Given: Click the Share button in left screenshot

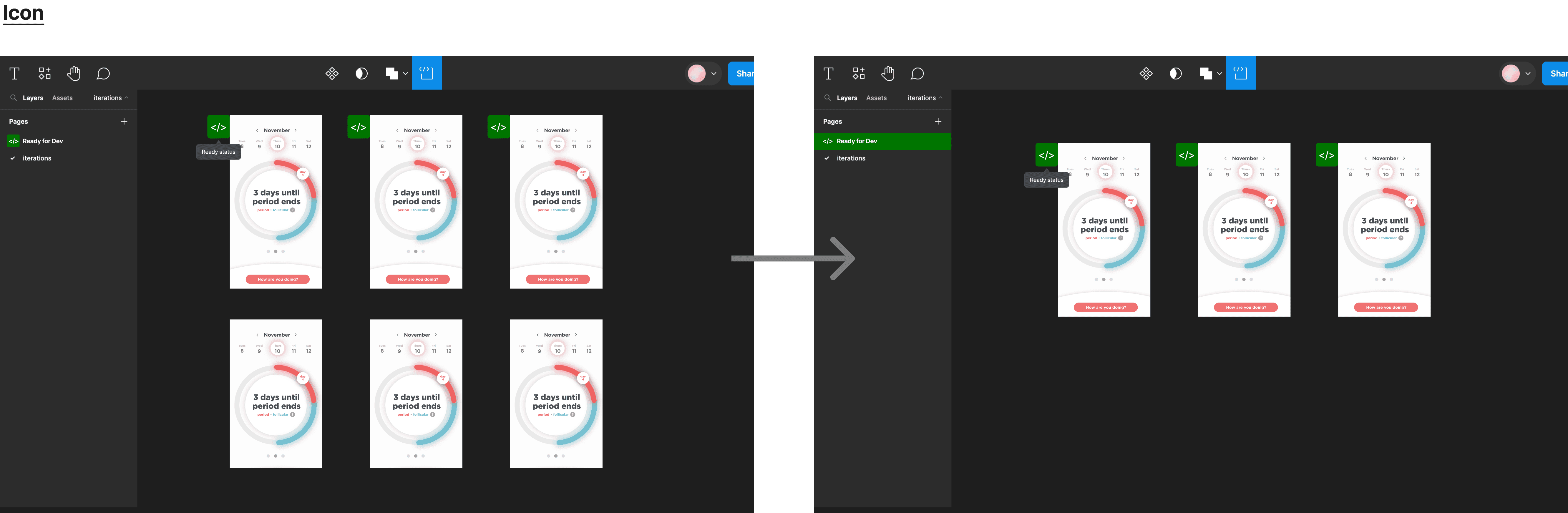Looking at the screenshot, I should pos(741,74).
